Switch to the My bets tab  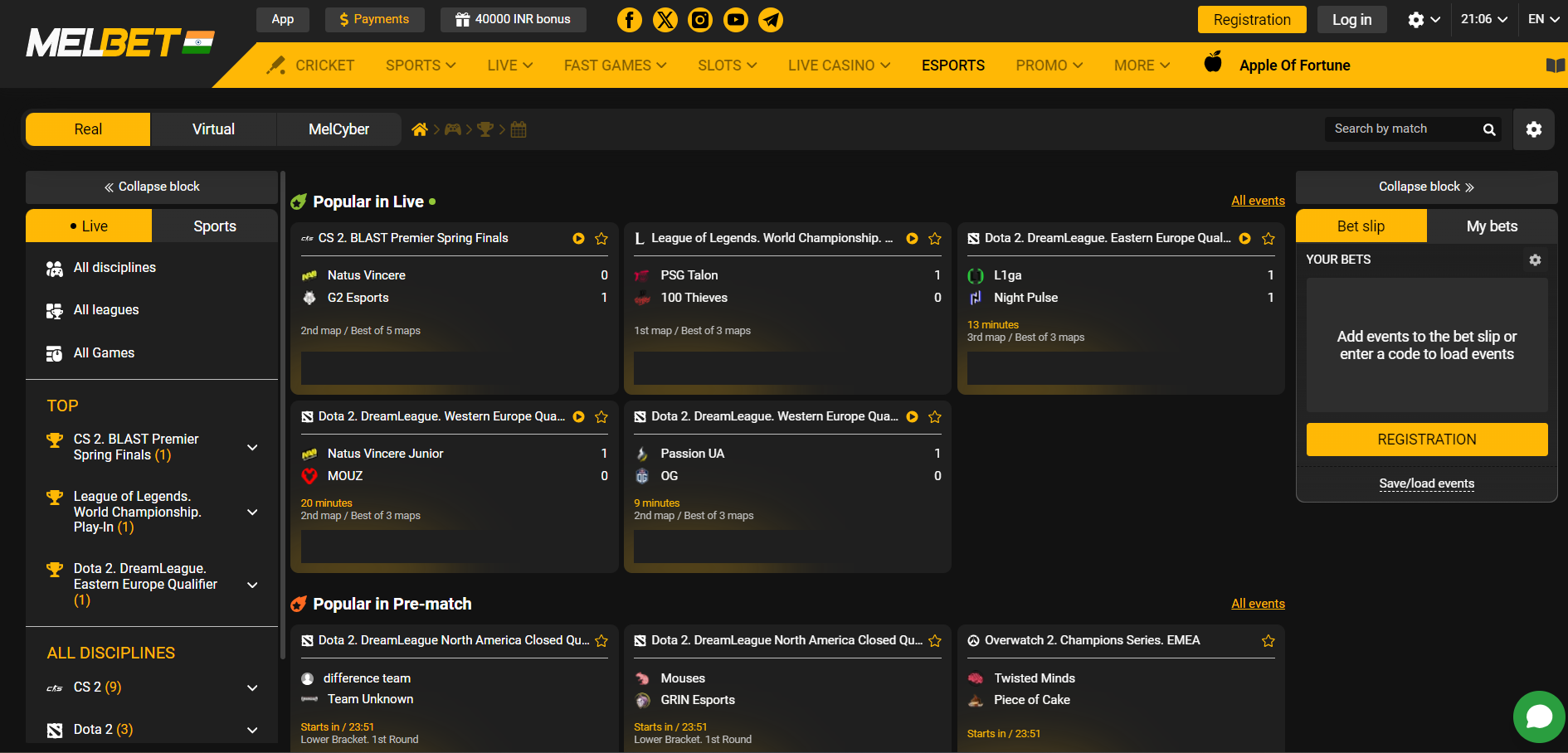(x=1492, y=226)
